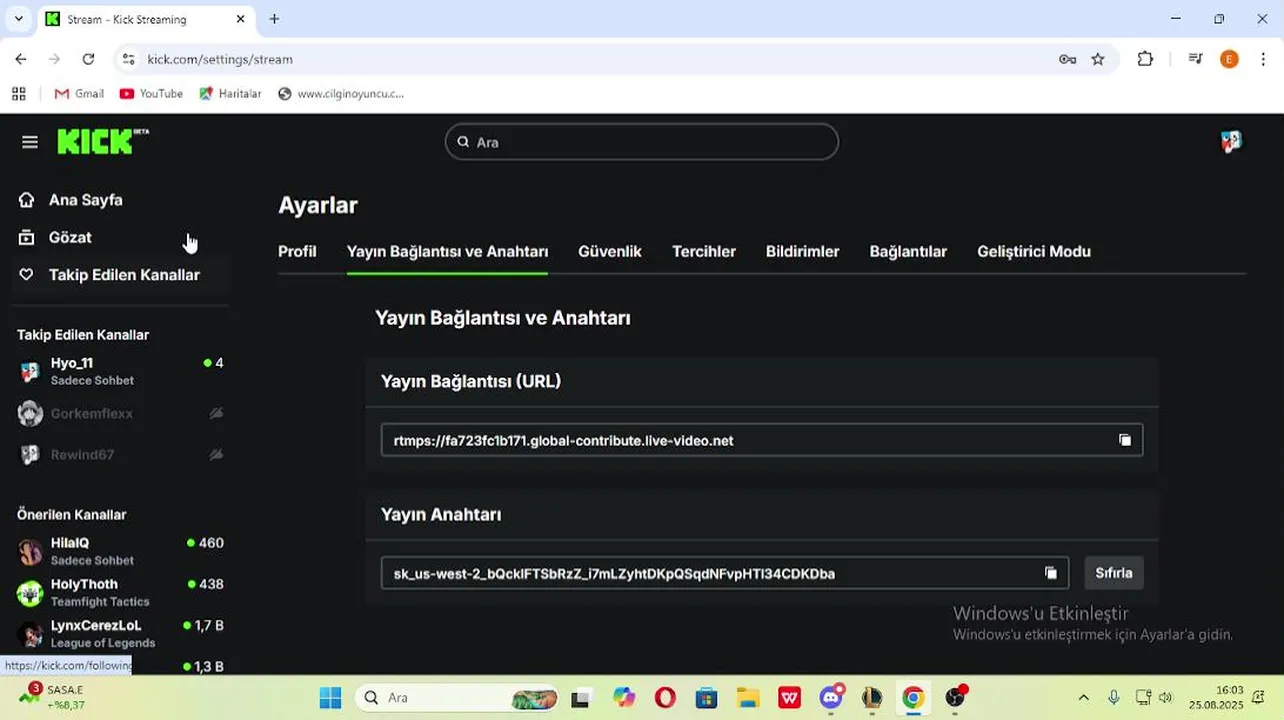
Task: Open Discord from the taskbar
Action: (x=831, y=697)
